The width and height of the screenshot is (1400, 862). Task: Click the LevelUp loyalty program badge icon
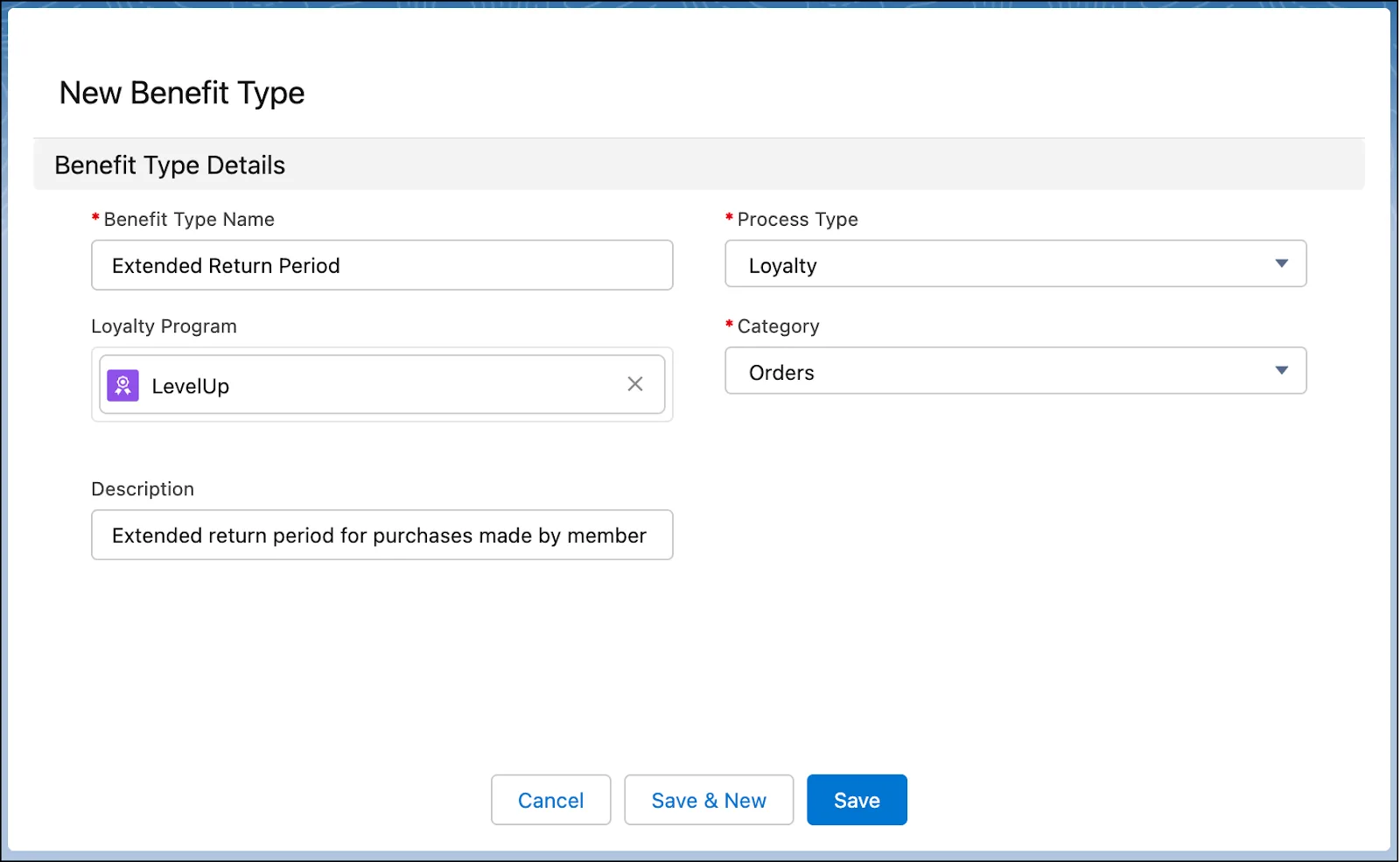click(x=122, y=385)
